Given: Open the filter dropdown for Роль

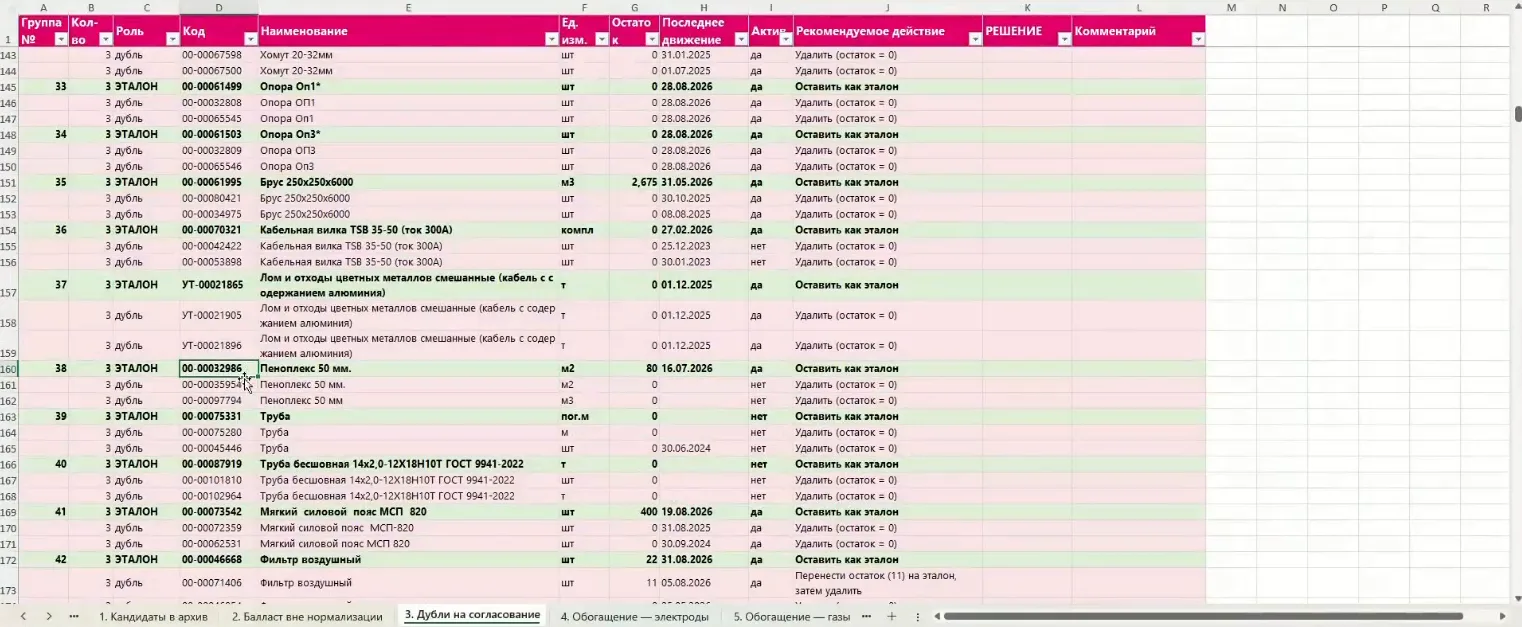Looking at the screenshot, I should point(172,39).
